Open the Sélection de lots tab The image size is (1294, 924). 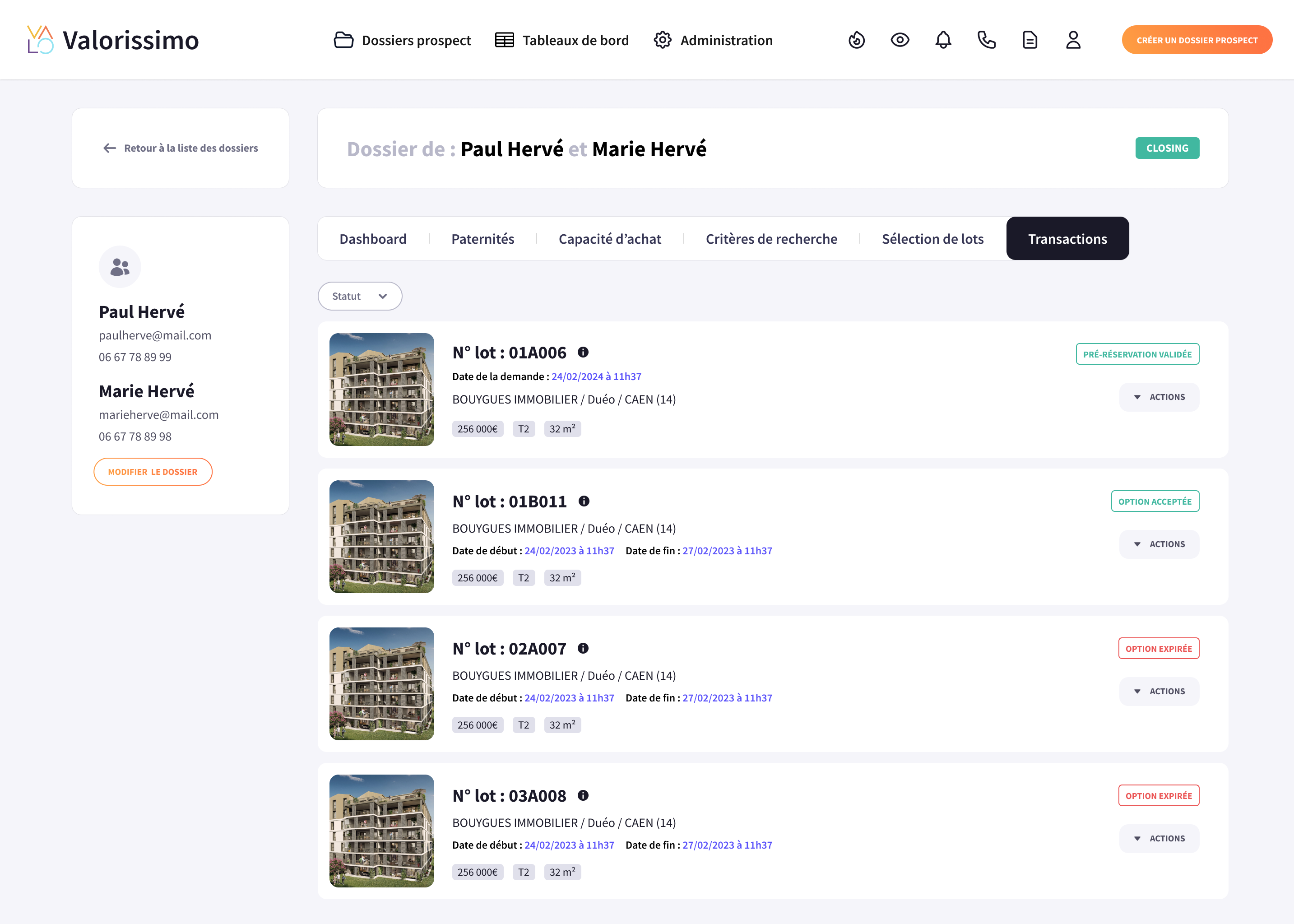(932, 239)
